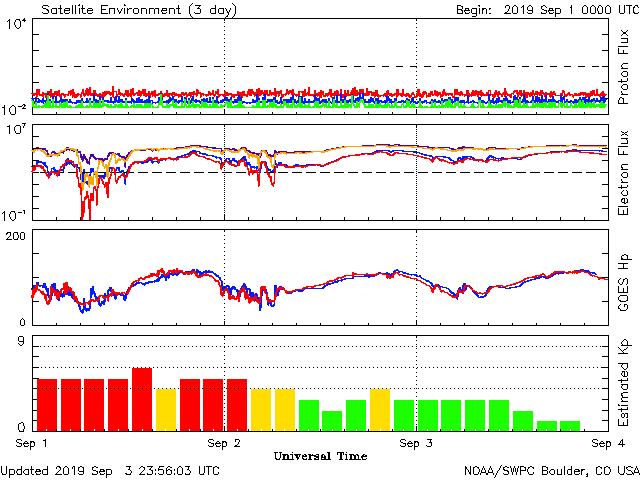640x480 pixels.
Task: Click the "Sep 2" date label
Action: coord(224,443)
